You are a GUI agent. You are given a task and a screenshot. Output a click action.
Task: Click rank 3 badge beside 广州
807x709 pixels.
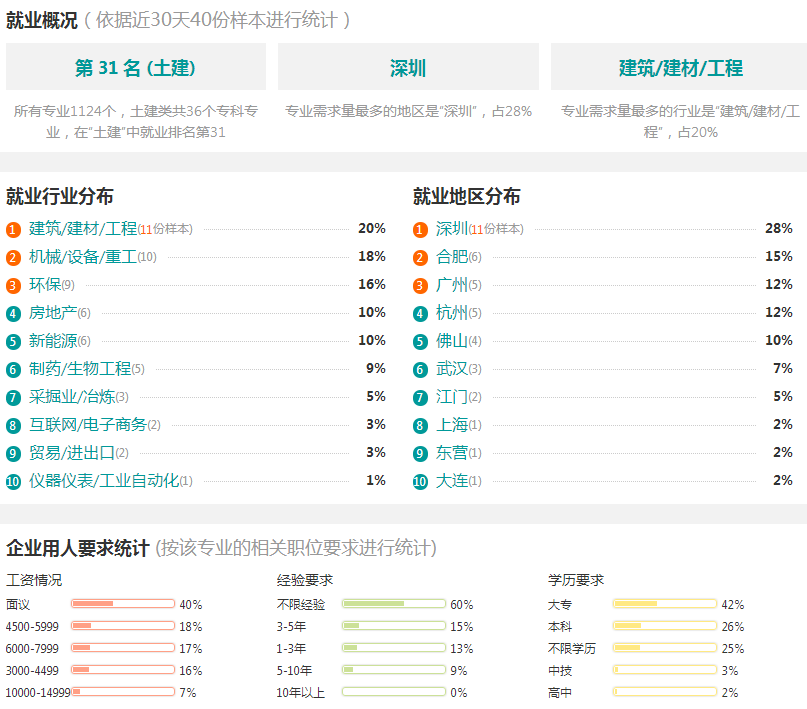420,286
